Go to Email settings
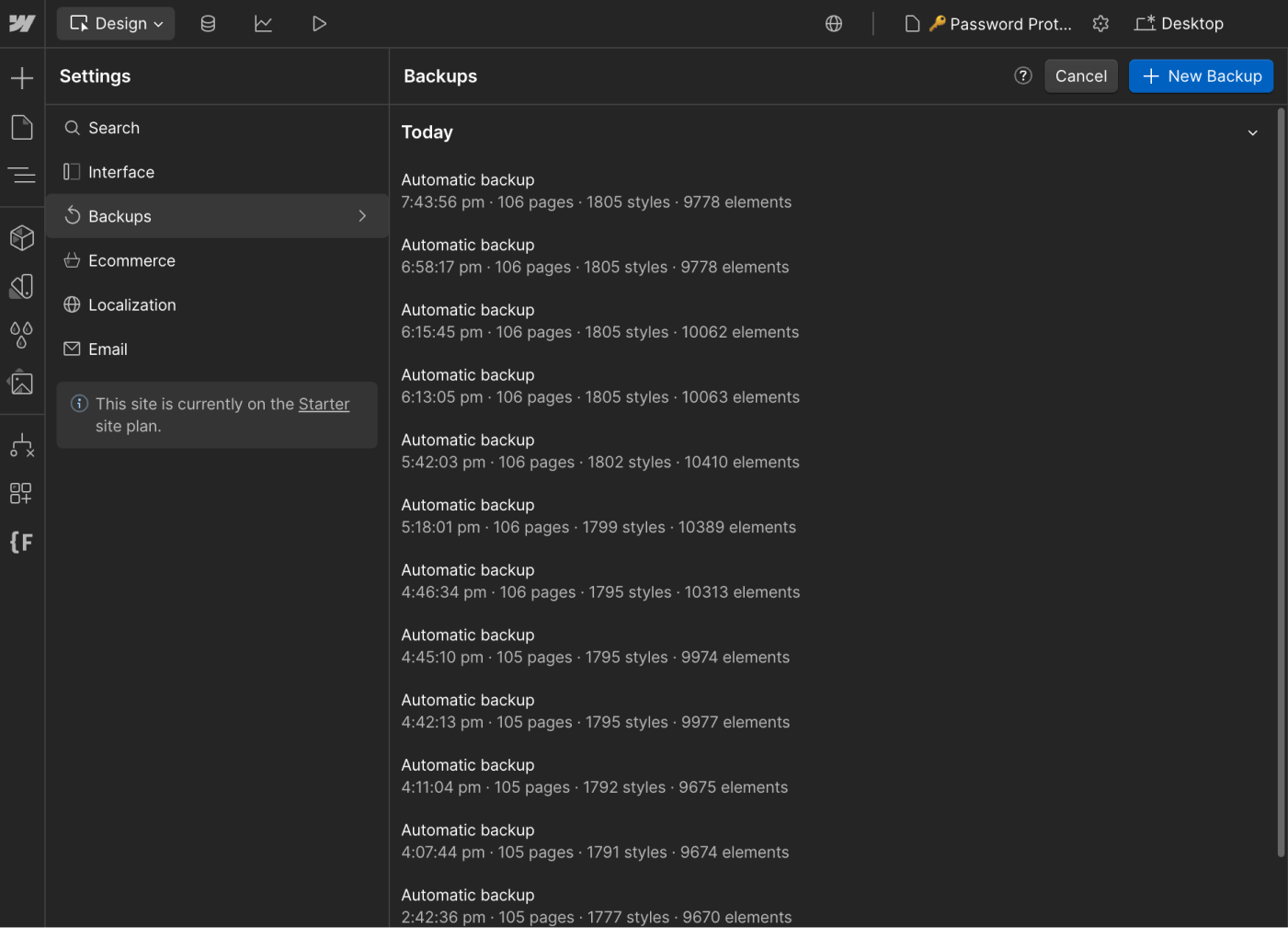Screen dimensions: 1288x928 108,349
